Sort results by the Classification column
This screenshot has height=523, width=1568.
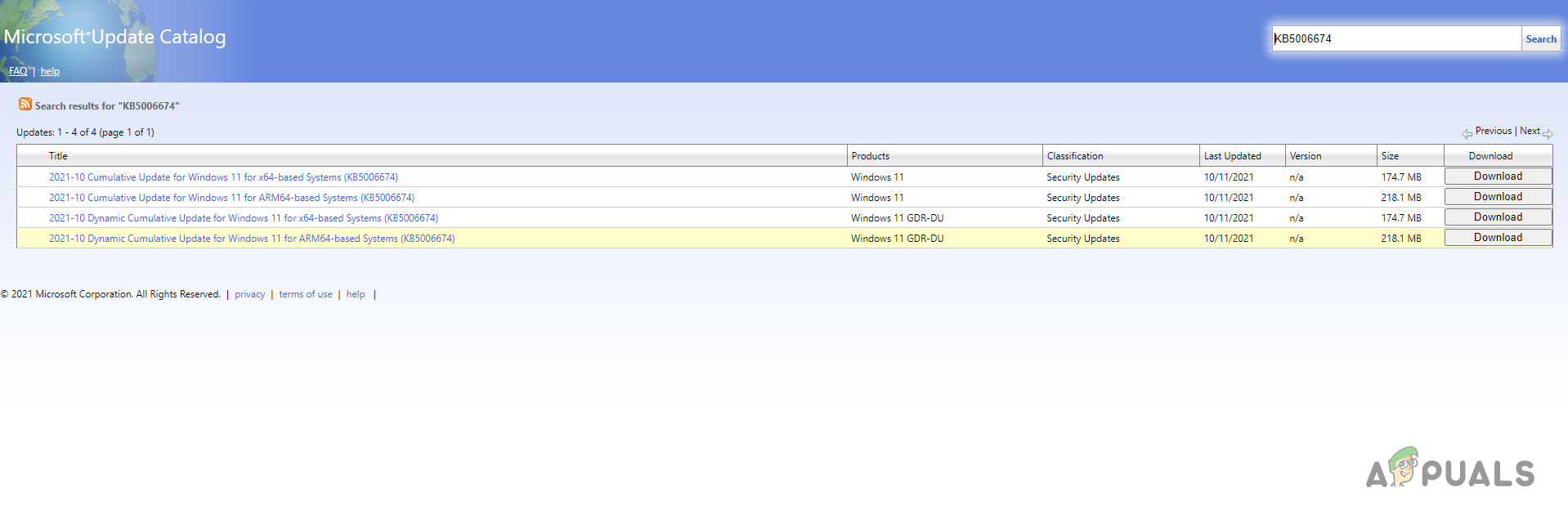click(1075, 156)
